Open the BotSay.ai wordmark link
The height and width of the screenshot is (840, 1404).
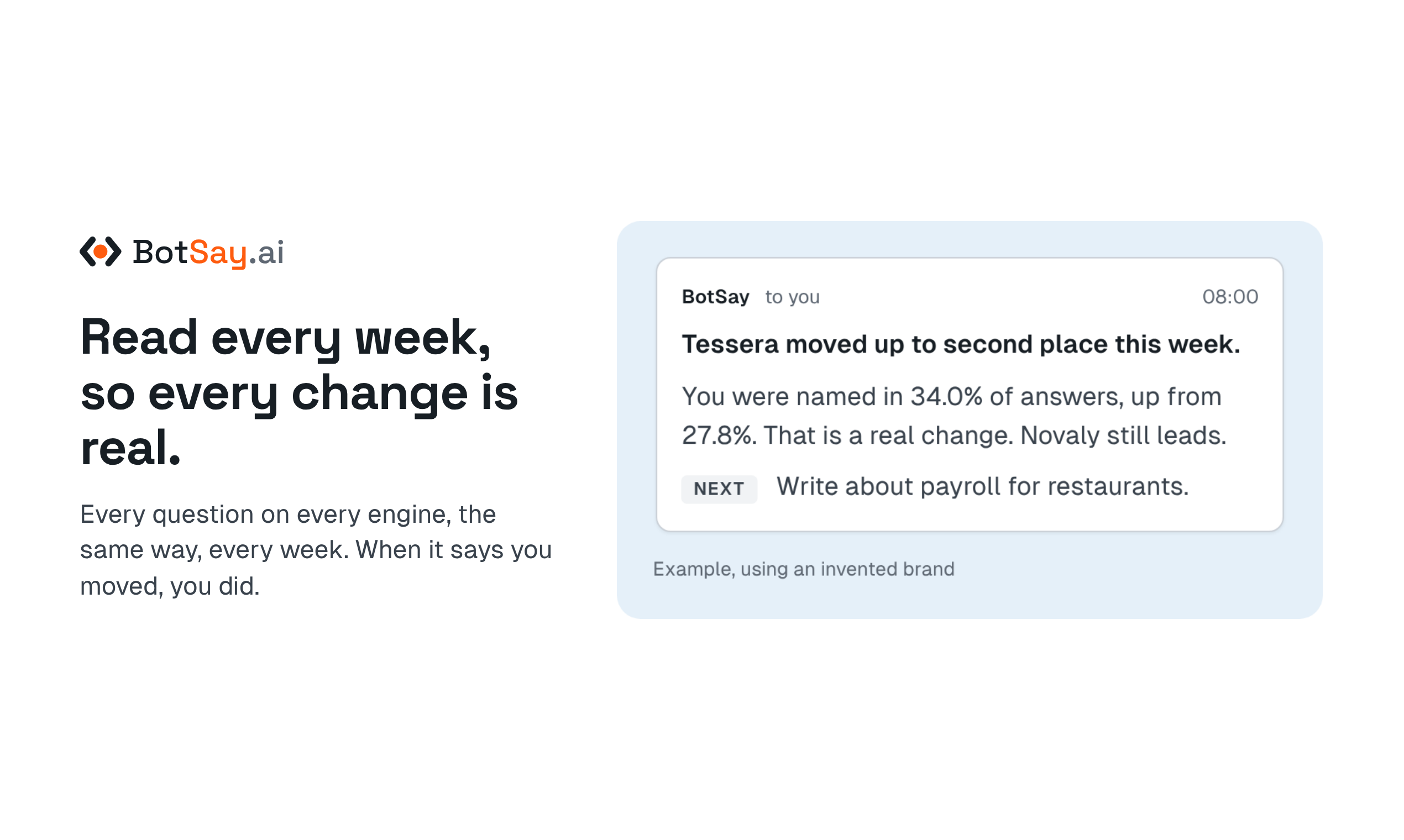click(182, 252)
